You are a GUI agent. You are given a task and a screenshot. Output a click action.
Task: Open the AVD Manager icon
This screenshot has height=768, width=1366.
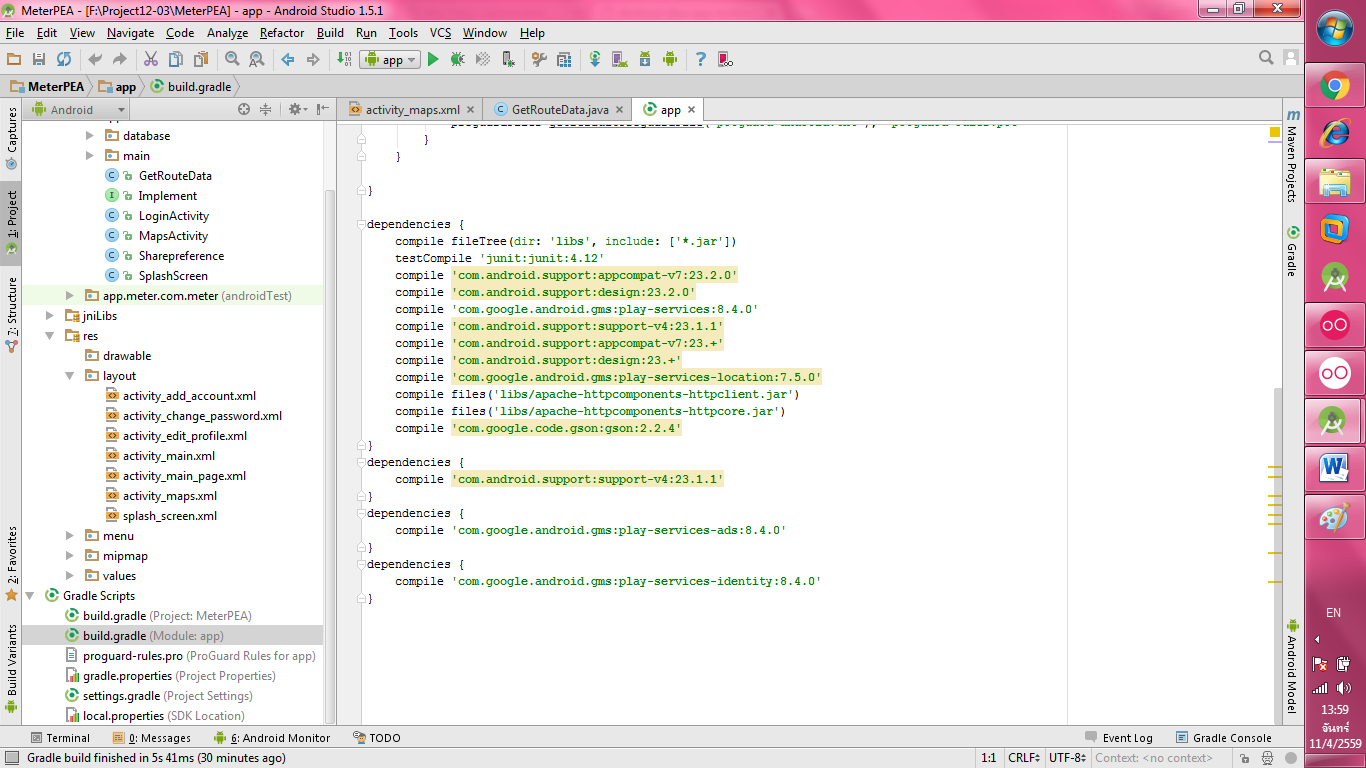[620, 59]
